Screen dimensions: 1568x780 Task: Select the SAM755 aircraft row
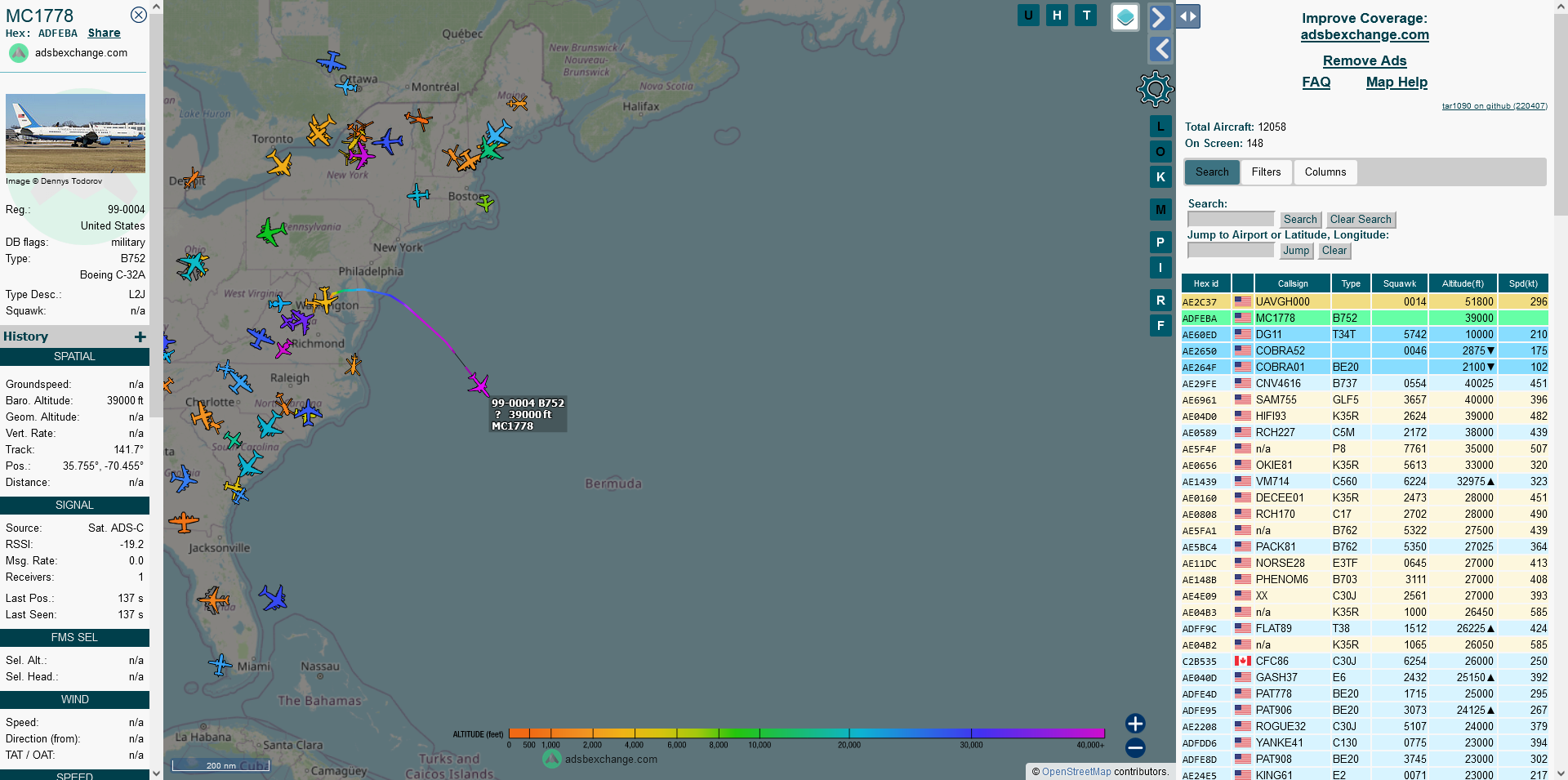pos(1365,400)
